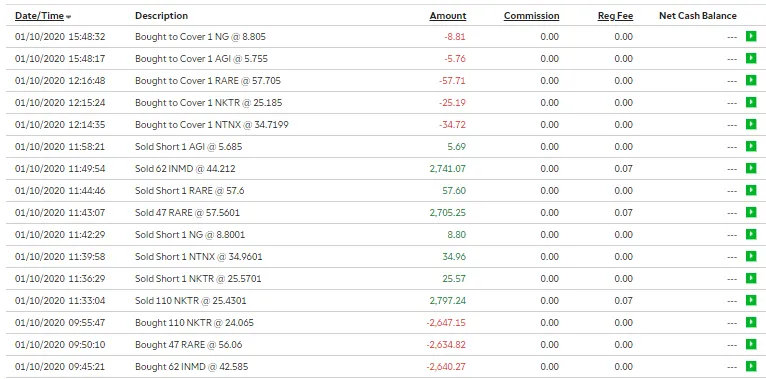The width and height of the screenshot is (766, 379).
Task: Click the amount -2,647.15
Action: (x=446, y=322)
